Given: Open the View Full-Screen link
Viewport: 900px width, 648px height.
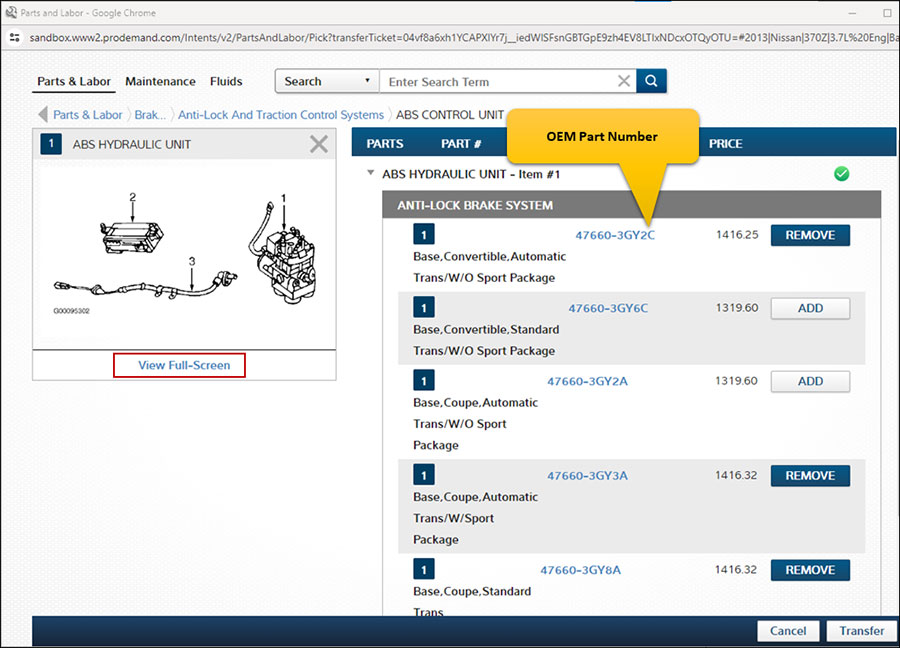Looking at the screenshot, I should coord(184,366).
